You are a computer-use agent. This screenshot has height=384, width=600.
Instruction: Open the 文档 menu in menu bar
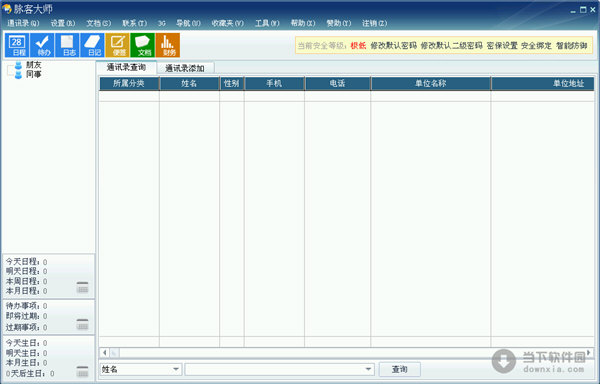[98, 23]
